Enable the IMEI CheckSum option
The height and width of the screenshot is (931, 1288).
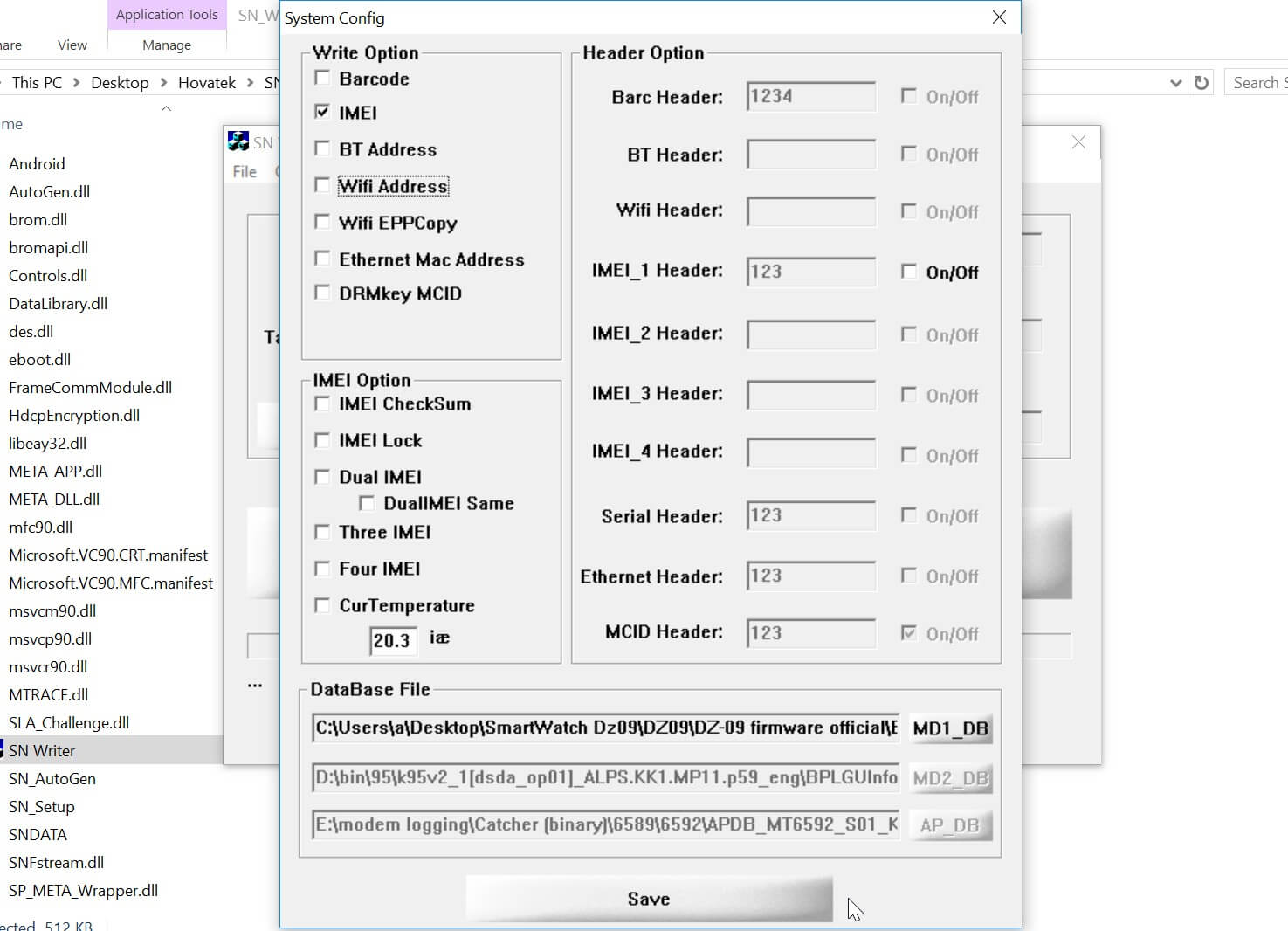click(322, 403)
